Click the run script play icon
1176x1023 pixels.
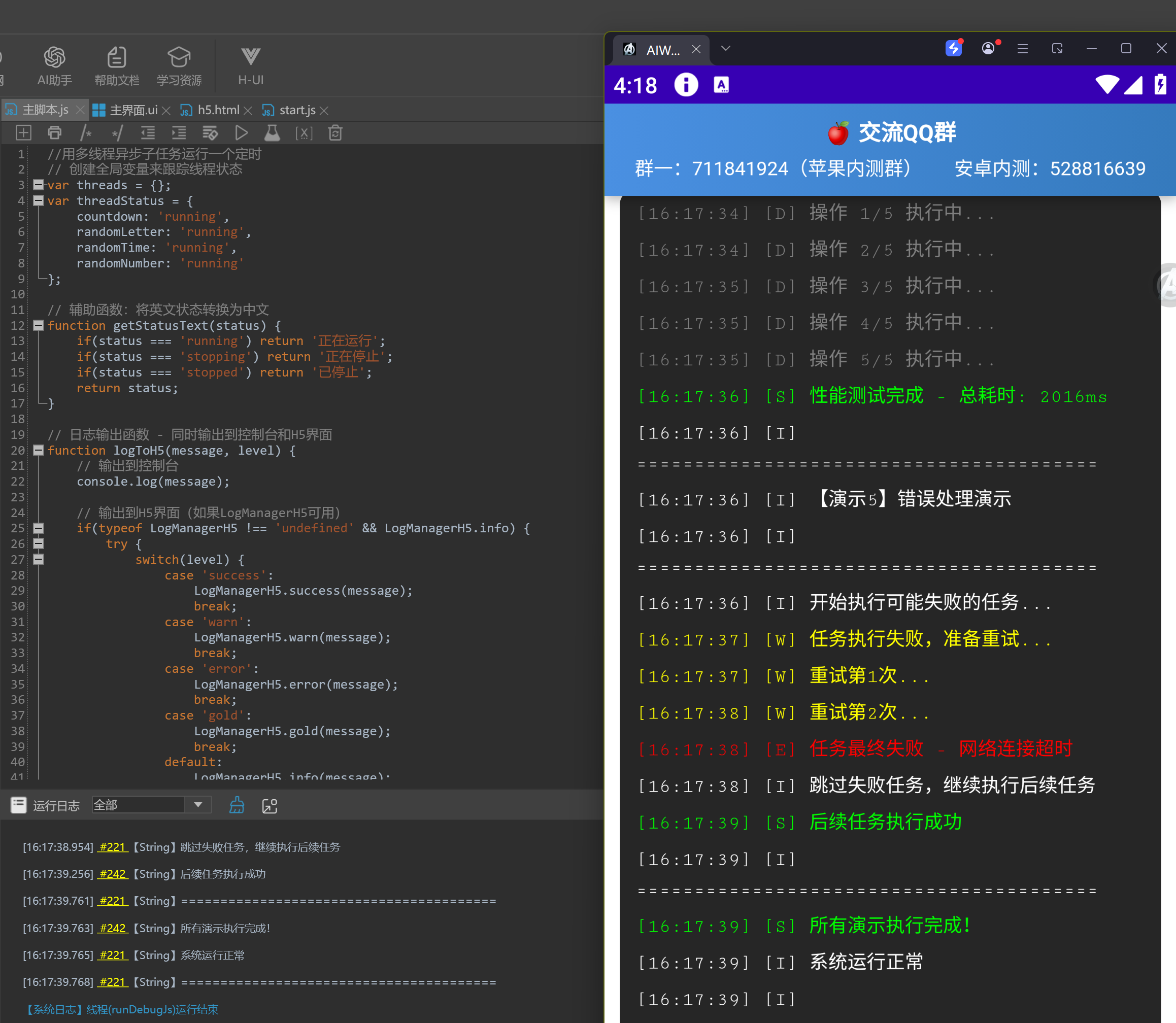click(241, 133)
